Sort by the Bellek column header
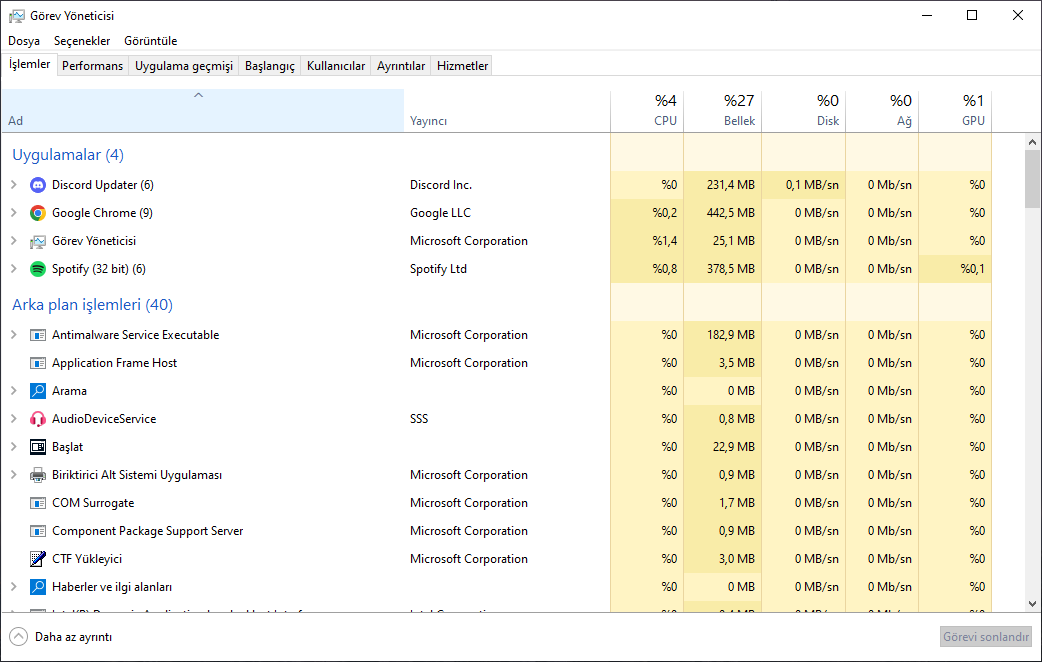 coord(722,111)
